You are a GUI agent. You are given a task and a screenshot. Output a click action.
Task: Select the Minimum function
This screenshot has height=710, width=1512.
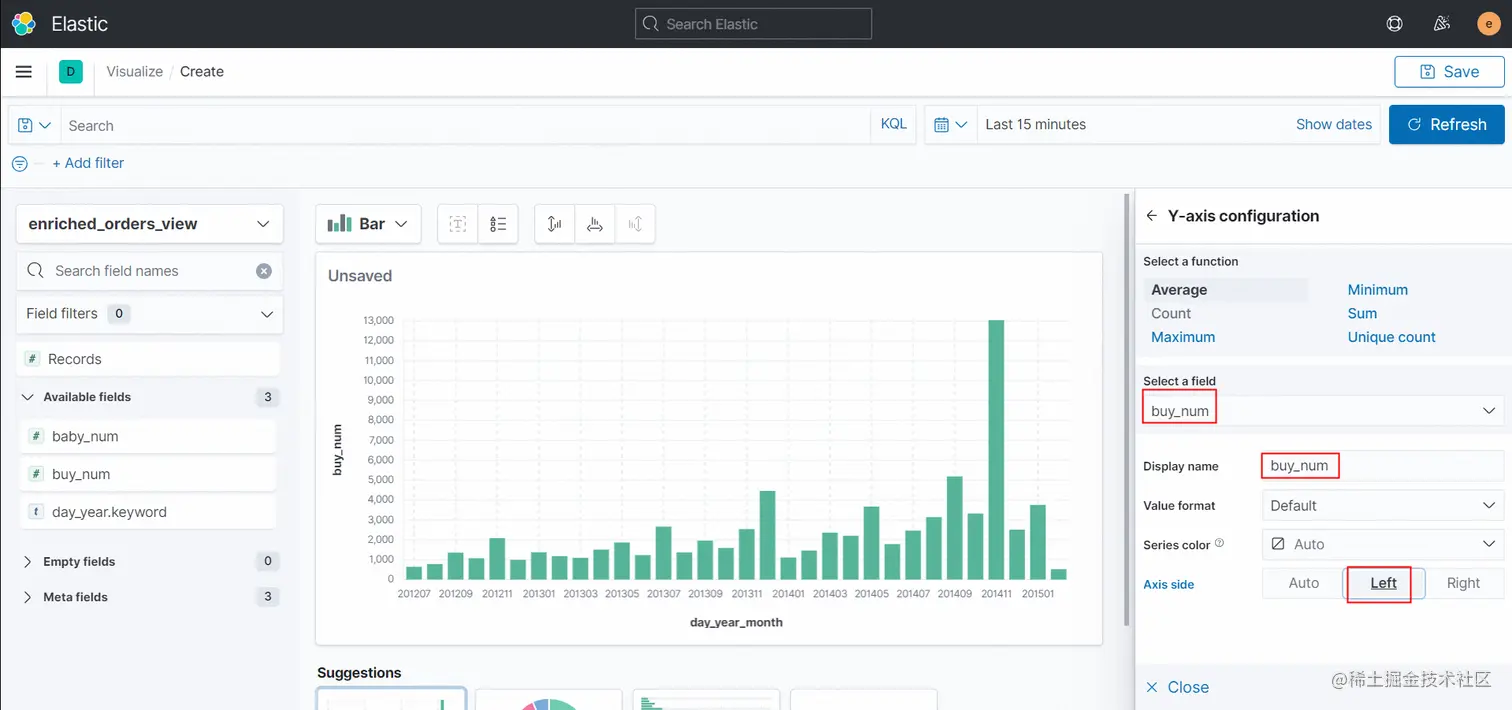(x=1377, y=290)
